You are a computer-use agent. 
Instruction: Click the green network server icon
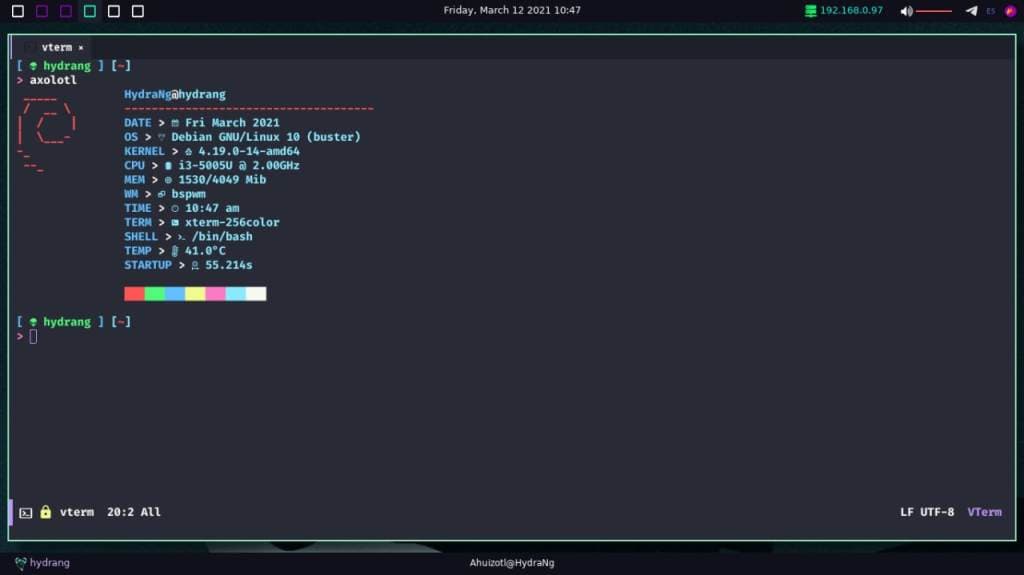click(810, 11)
